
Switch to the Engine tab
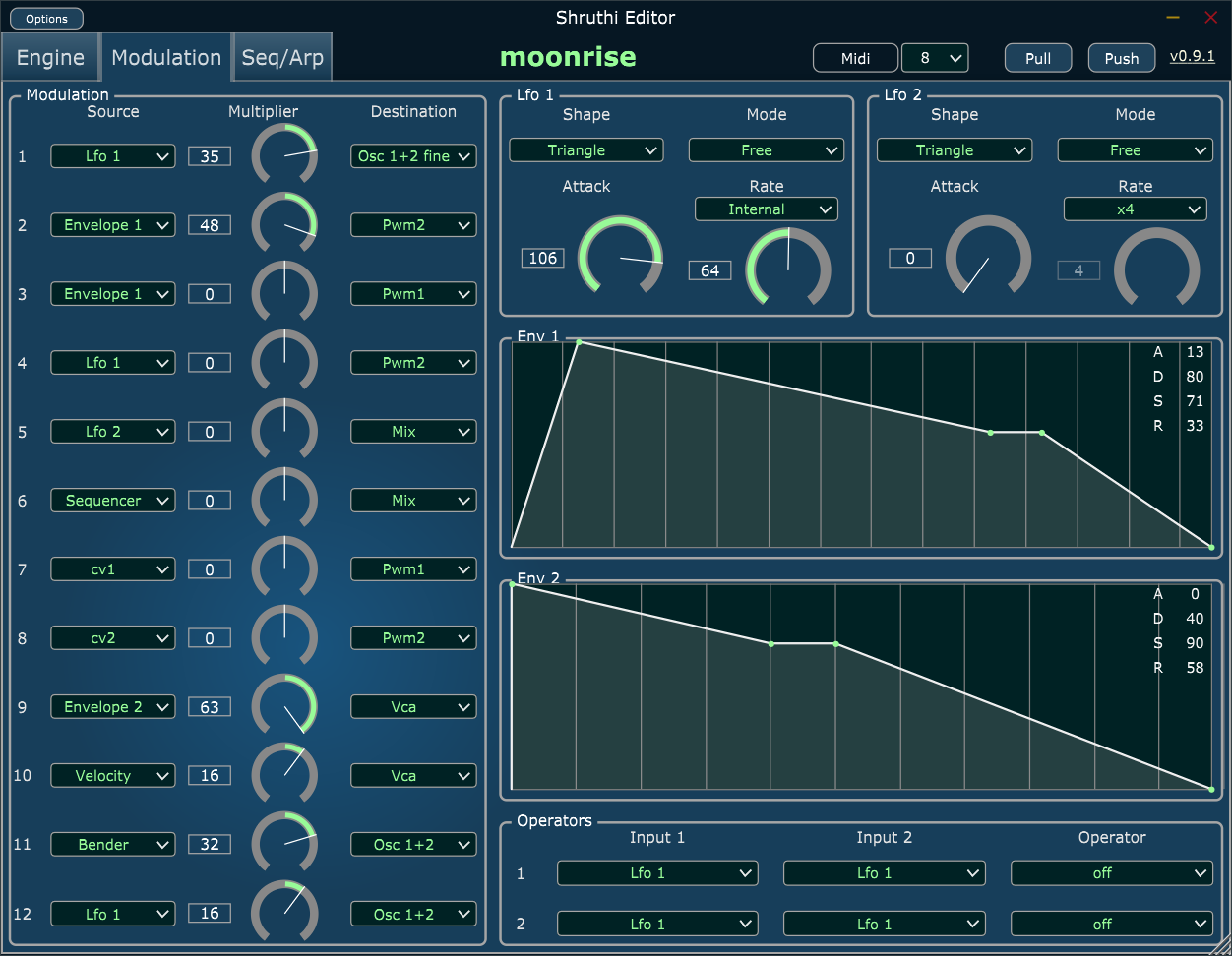50,58
